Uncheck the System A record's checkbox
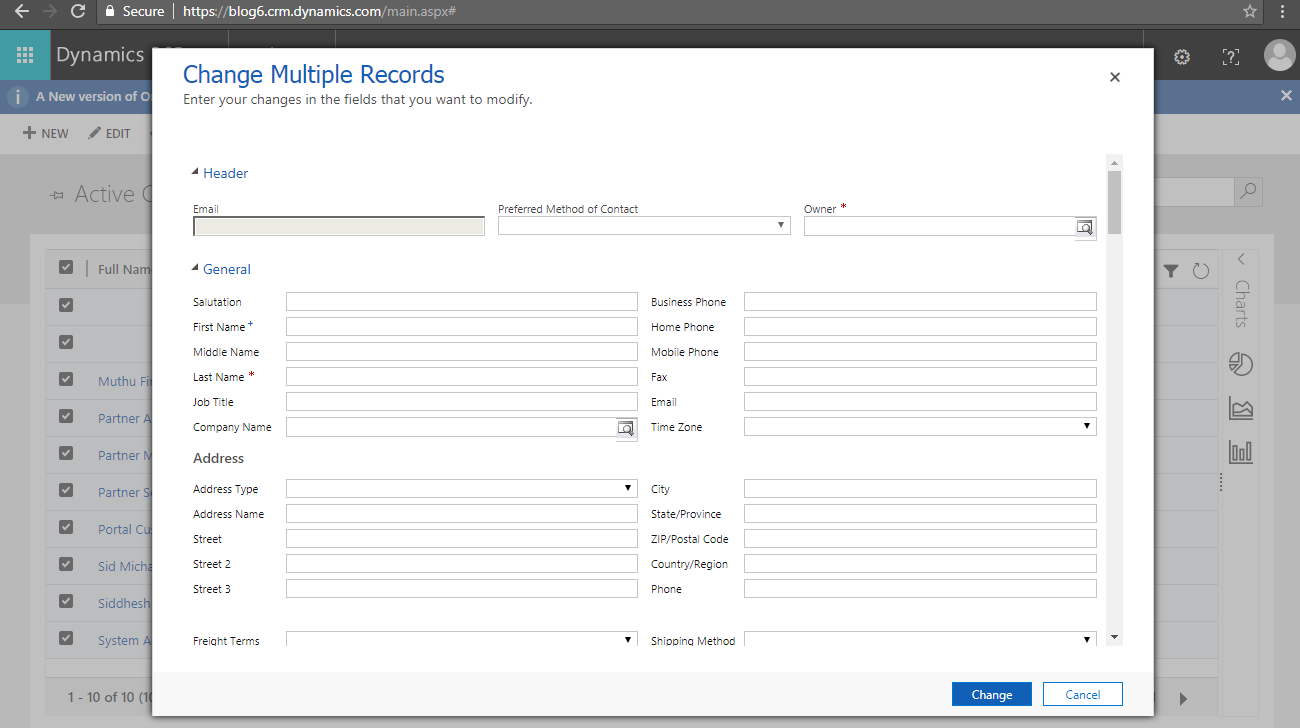The height and width of the screenshot is (728, 1300). tap(65, 638)
